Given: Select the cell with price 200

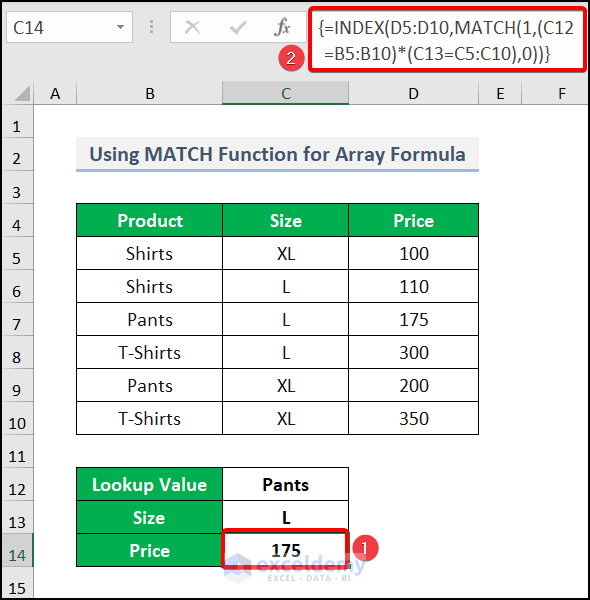Looking at the screenshot, I should (414, 385).
